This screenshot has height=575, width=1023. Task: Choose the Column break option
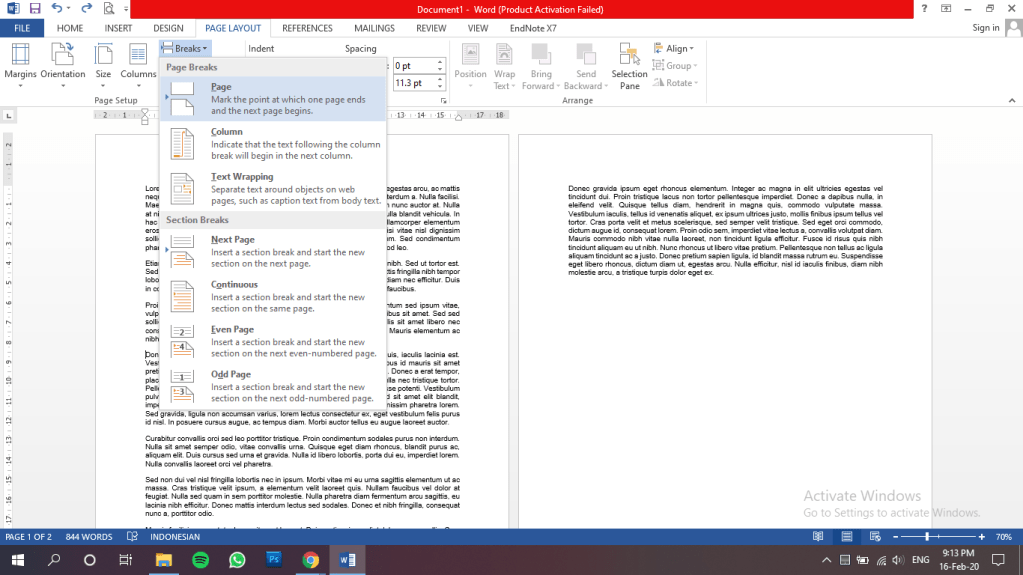click(x=272, y=144)
